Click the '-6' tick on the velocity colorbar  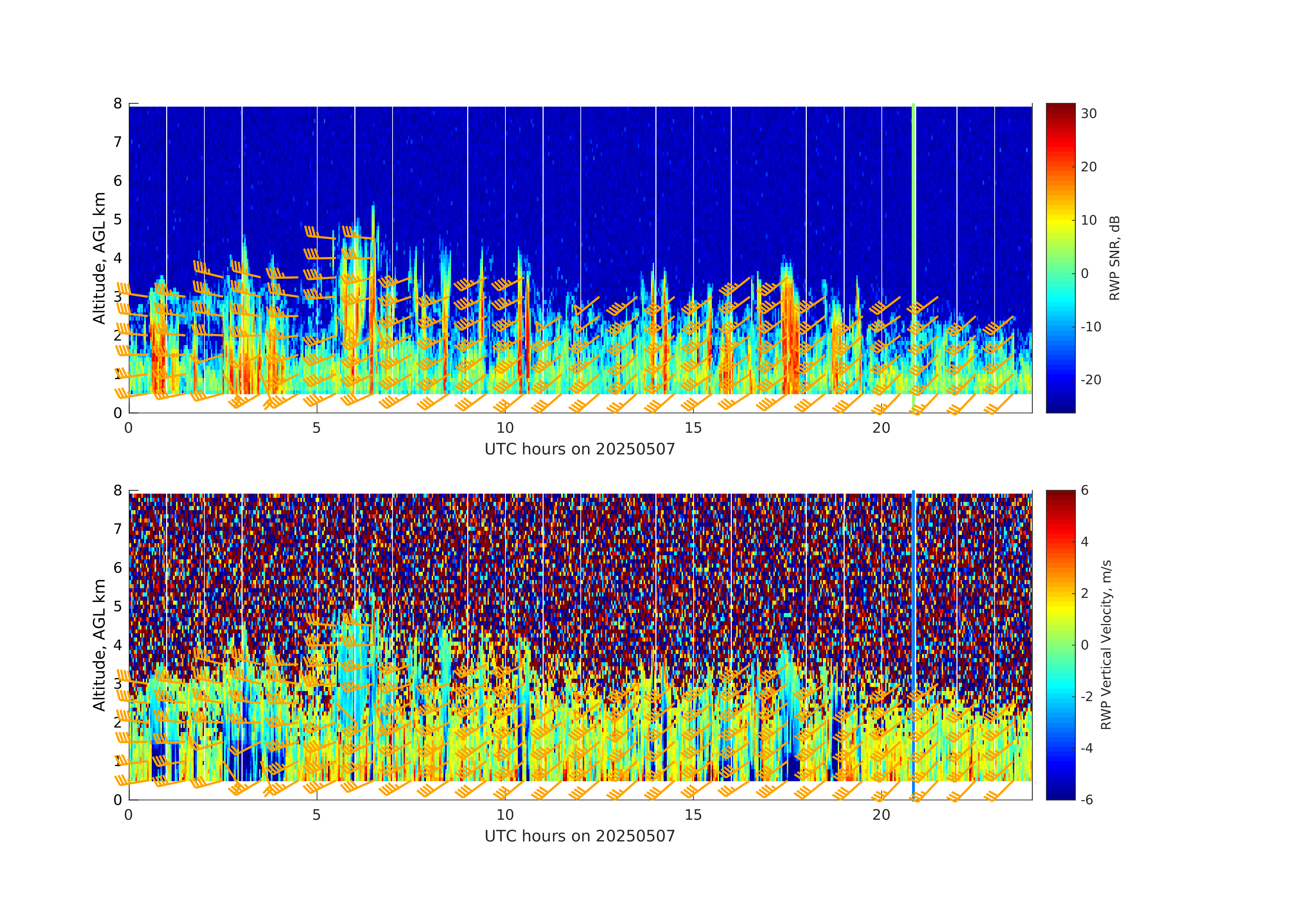pyautogui.click(x=1087, y=800)
